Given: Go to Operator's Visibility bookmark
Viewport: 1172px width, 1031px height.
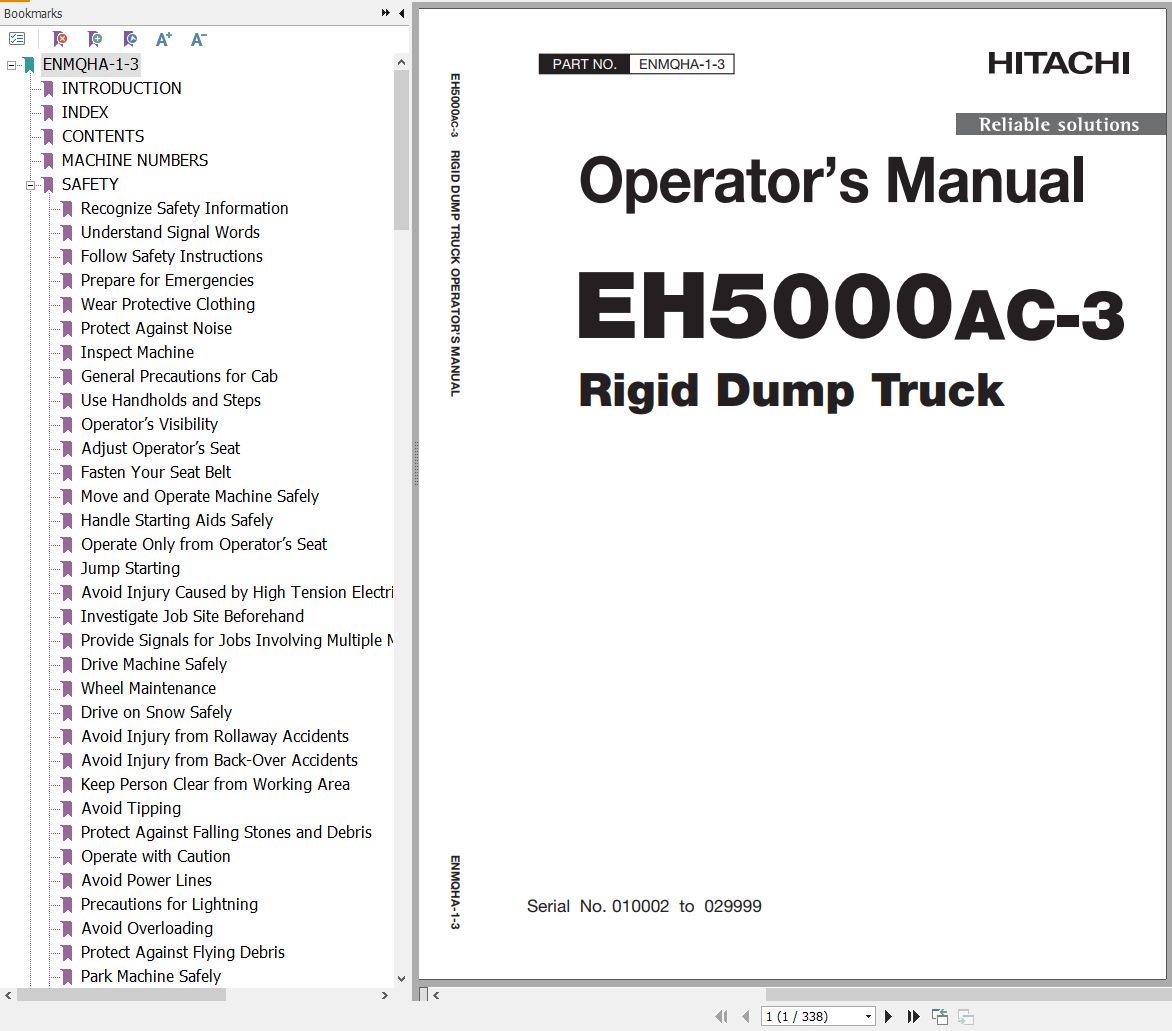Looking at the screenshot, I should [x=149, y=424].
